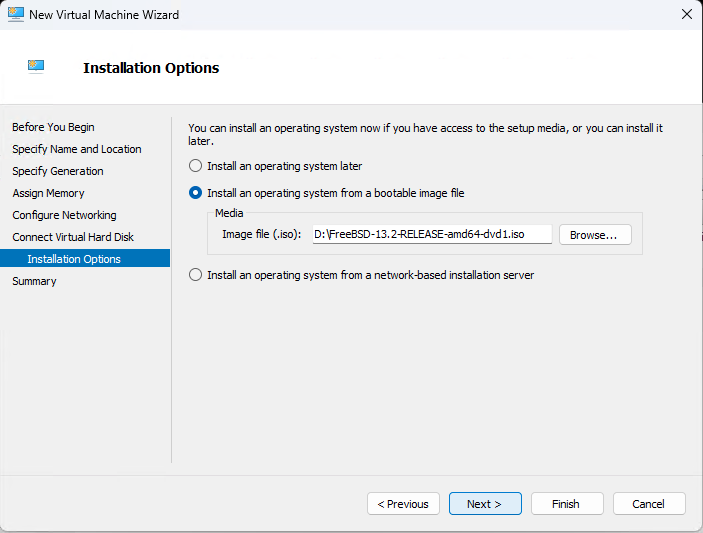Close the New Virtual Machine Wizard
This screenshot has width=703, height=533.
pos(686,14)
